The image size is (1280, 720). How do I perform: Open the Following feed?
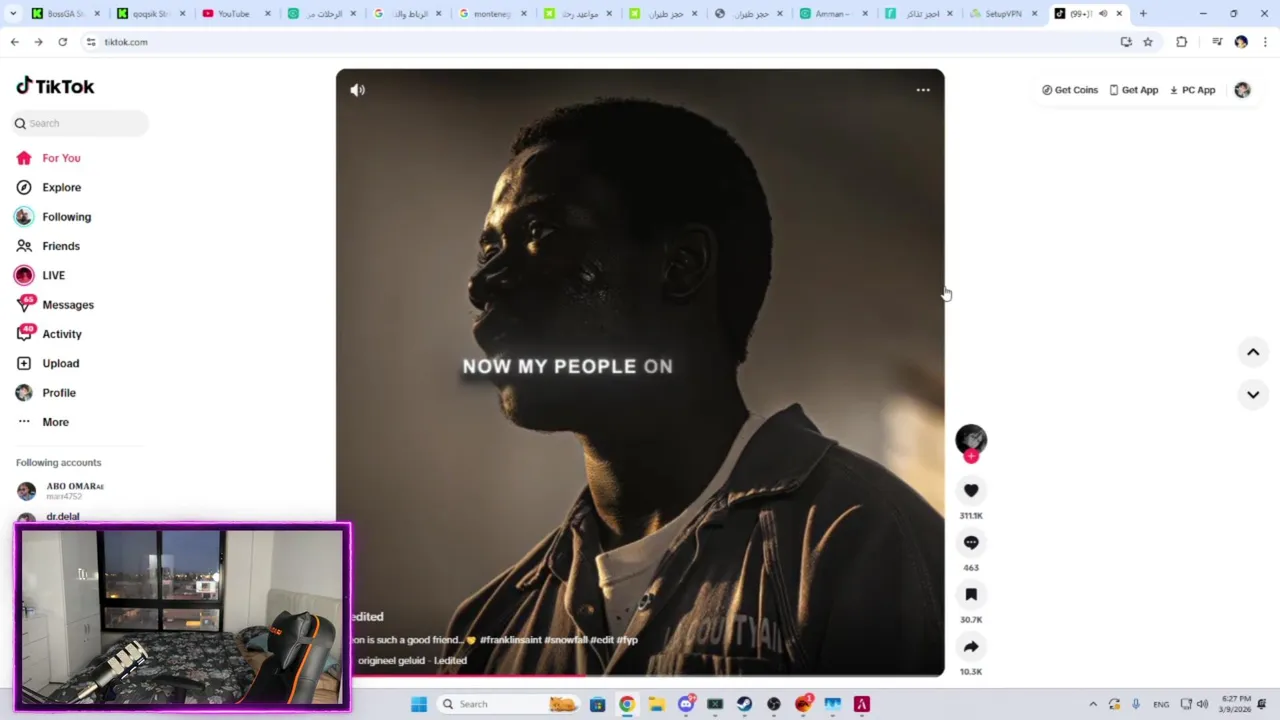point(53,217)
